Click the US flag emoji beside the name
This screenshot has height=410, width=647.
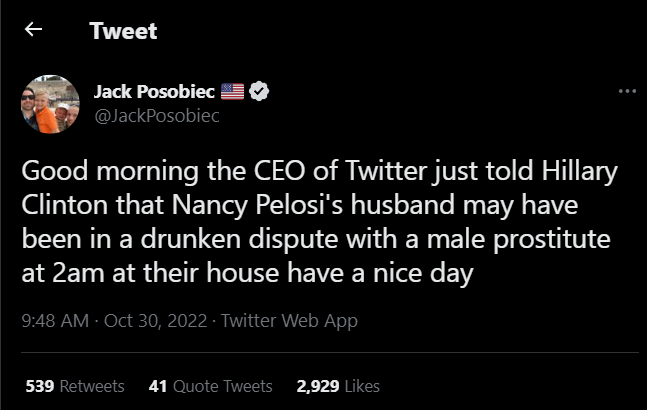[232, 92]
